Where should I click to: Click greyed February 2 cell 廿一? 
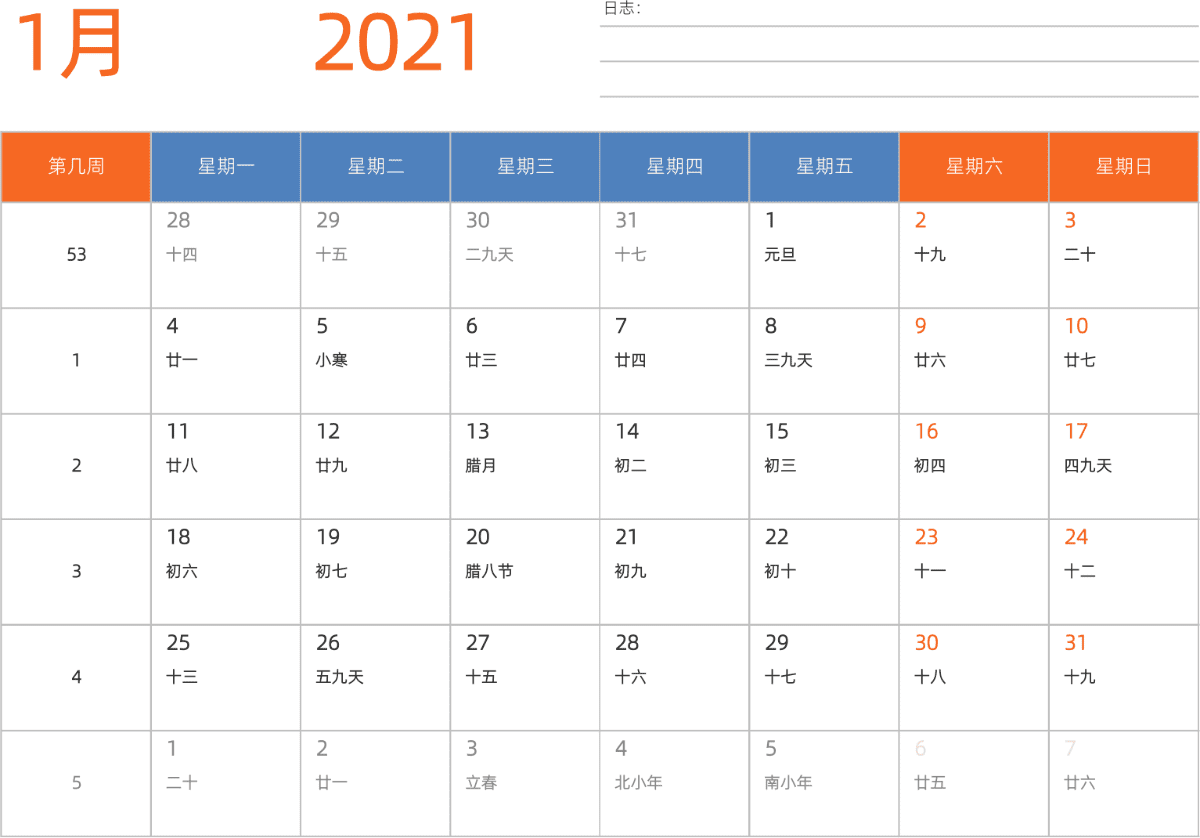point(375,783)
